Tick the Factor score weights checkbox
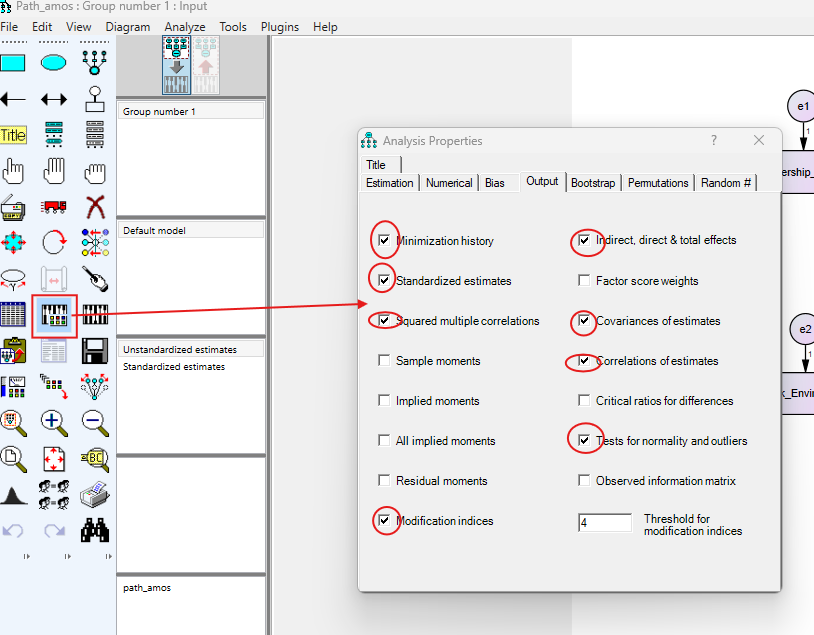 tap(584, 281)
